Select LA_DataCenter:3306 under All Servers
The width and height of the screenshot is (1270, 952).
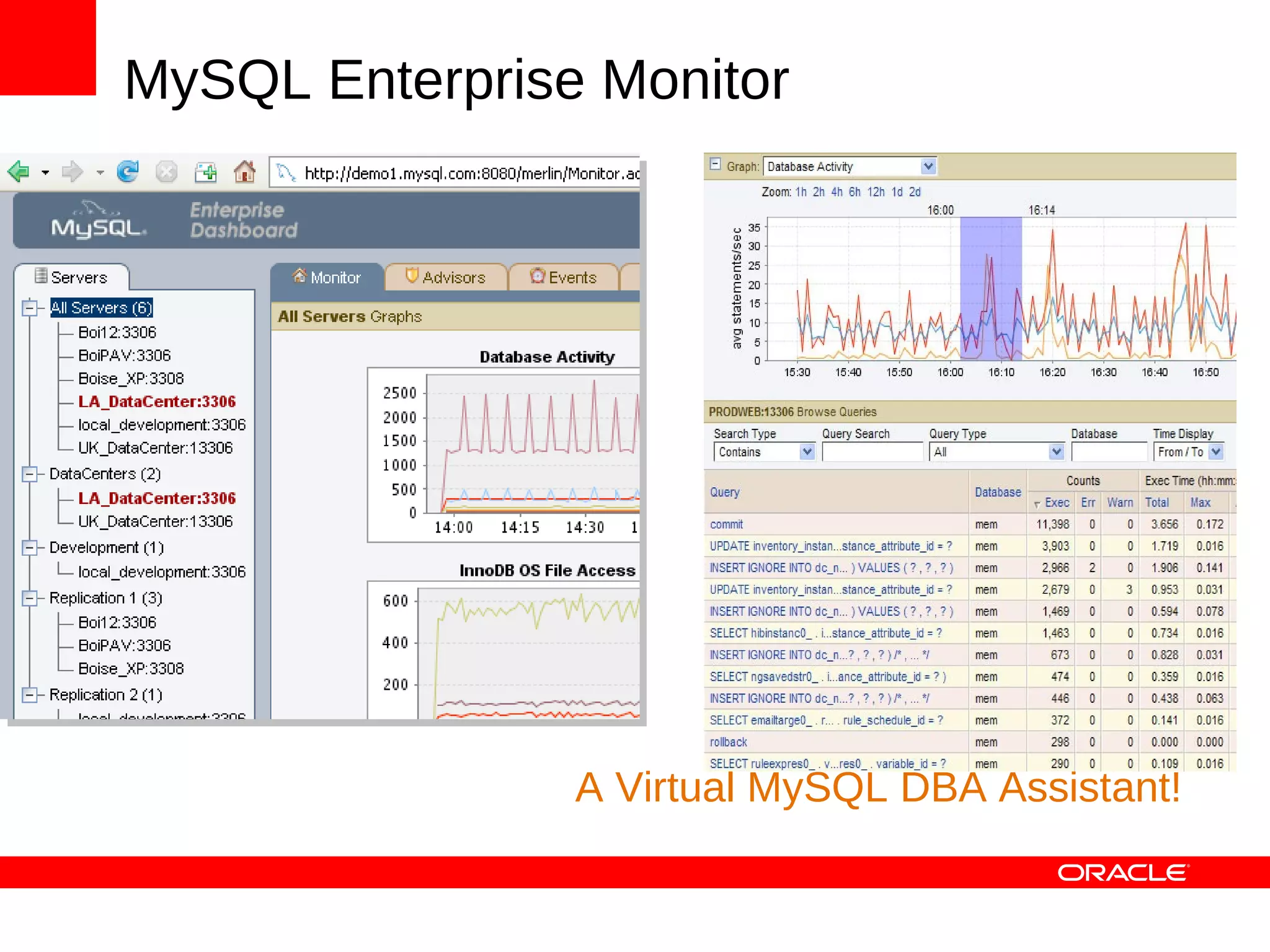(157, 402)
